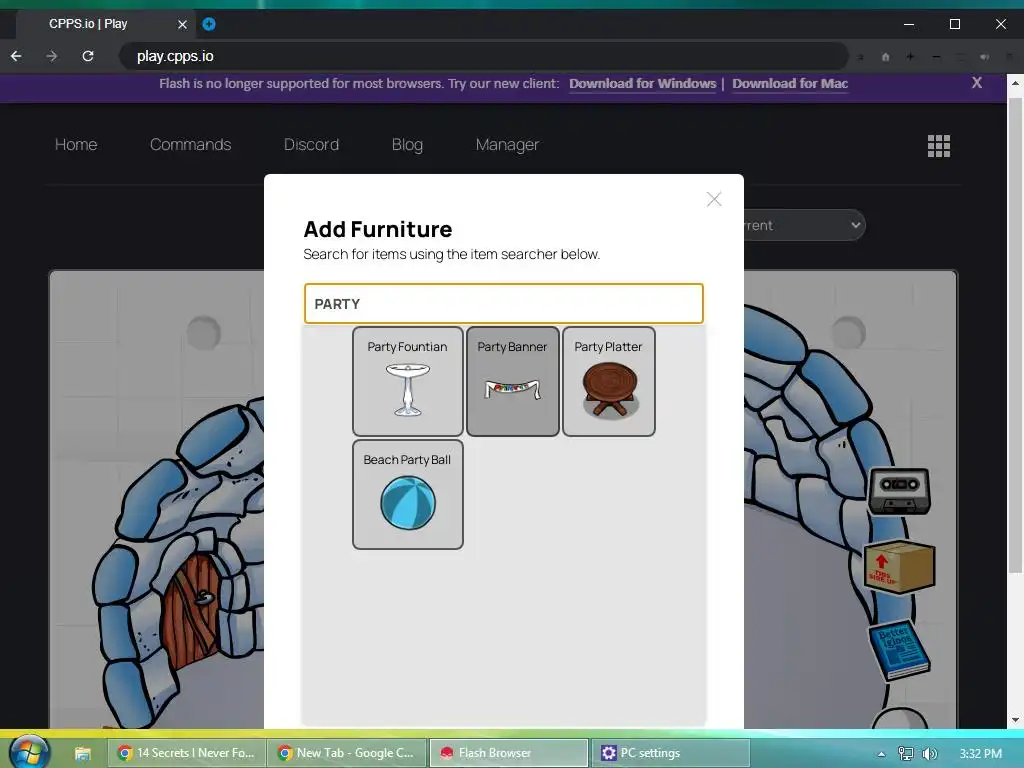The width and height of the screenshot is (1024, 768).
Task: Open File Explorer from taskbar
Action: coord(82,754)
